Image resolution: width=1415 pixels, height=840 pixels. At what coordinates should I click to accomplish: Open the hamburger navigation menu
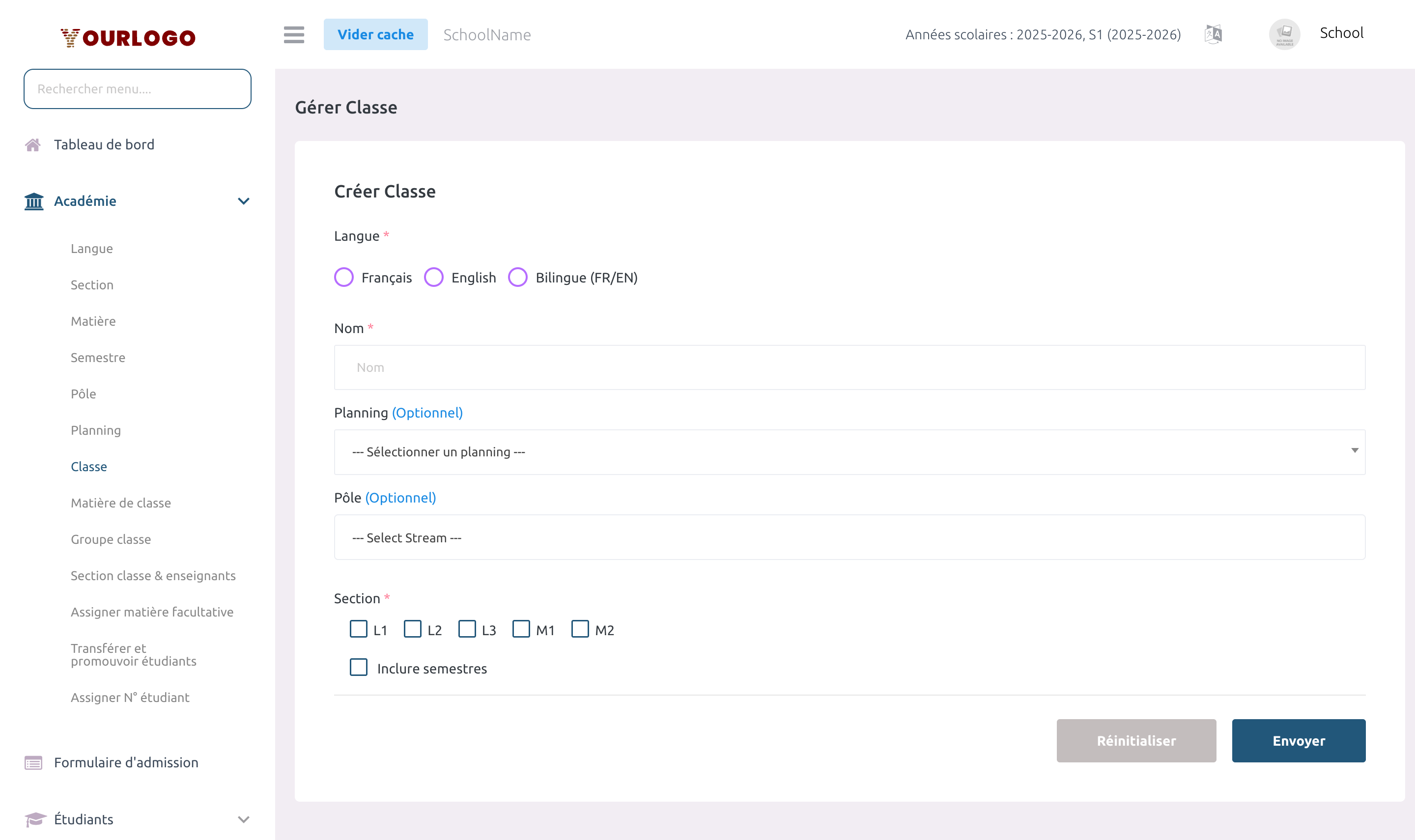coord(294,34)
